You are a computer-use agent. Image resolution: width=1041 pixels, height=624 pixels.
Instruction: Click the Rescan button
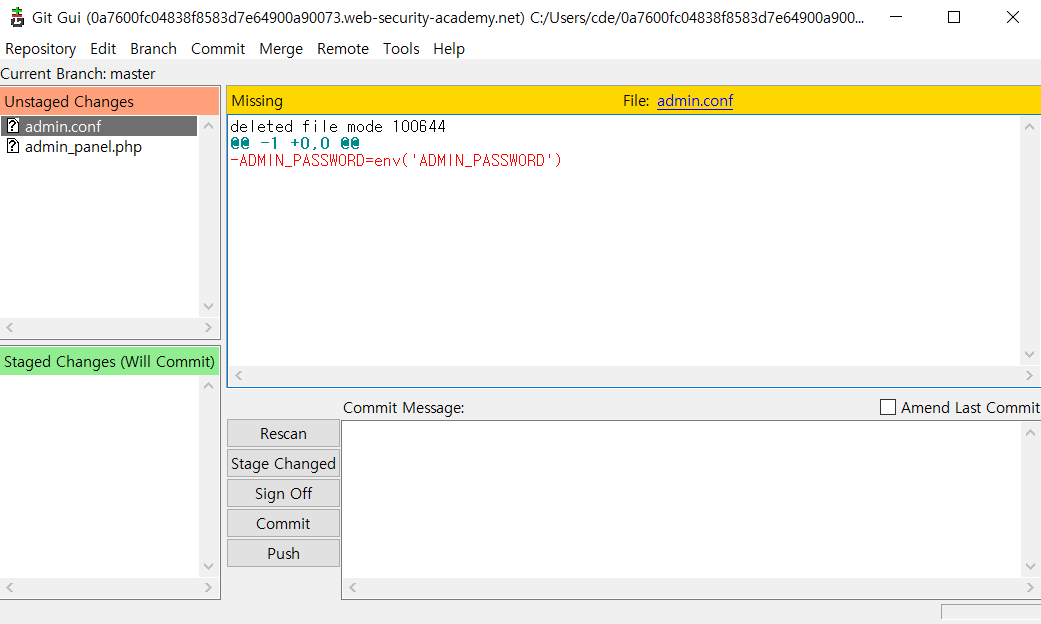tap(283, 433)
